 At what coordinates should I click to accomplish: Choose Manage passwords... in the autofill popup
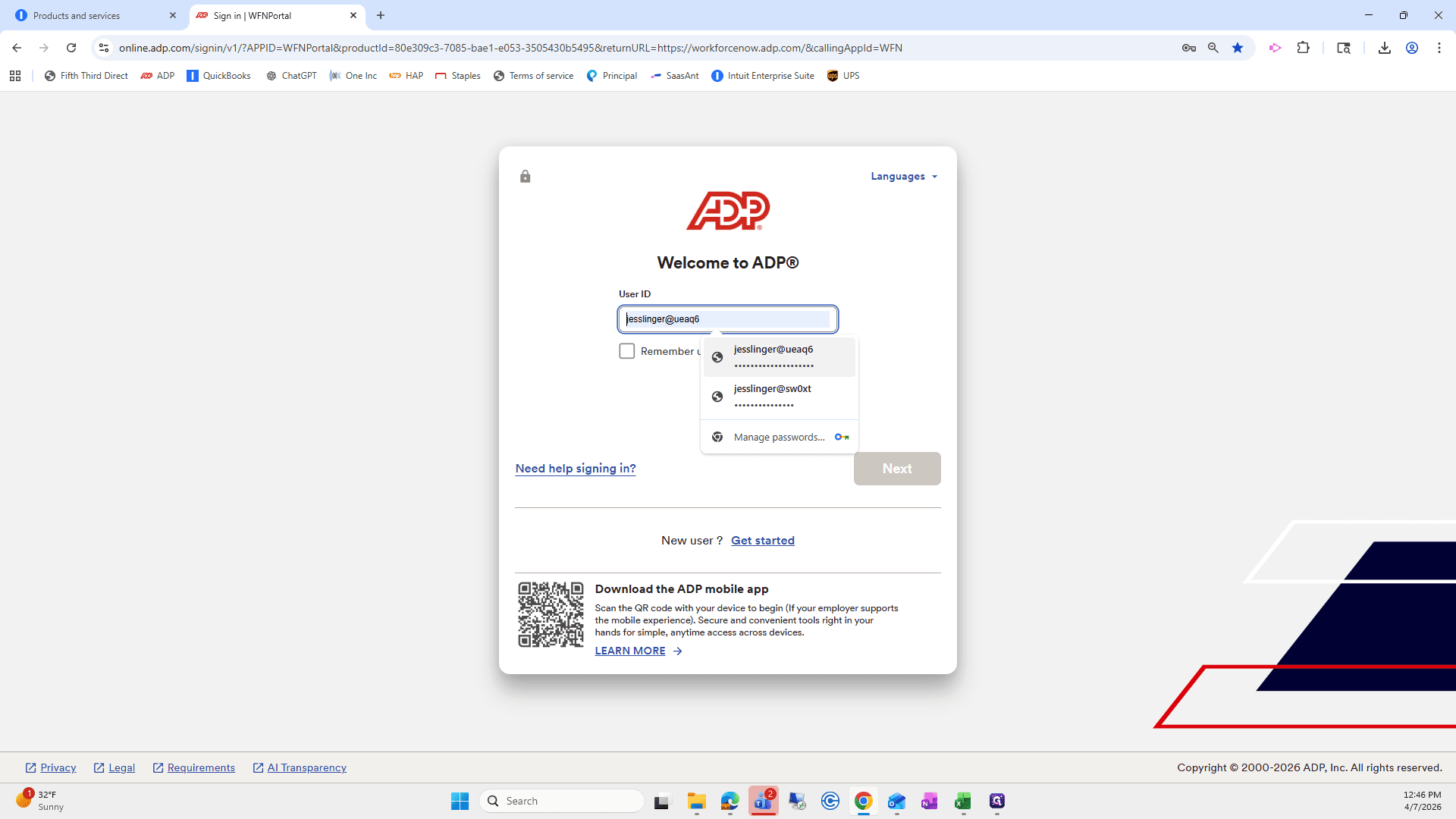pyautogui.click(x=779, y=437)
